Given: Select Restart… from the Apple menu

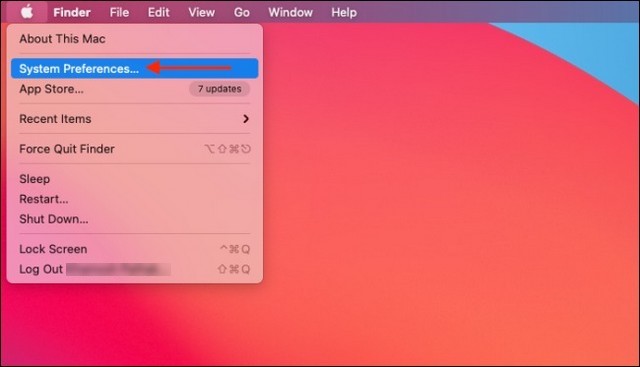Looking at the screenshot, I should pos(134,199).
